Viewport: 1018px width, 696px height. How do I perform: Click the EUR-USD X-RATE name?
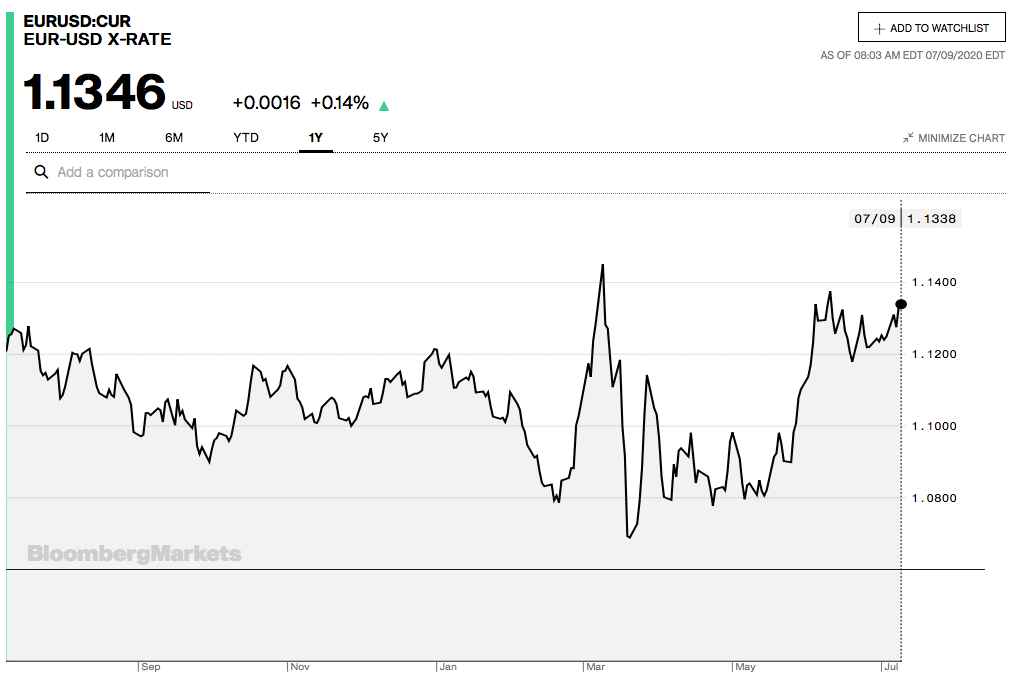(x=97, y=40)
